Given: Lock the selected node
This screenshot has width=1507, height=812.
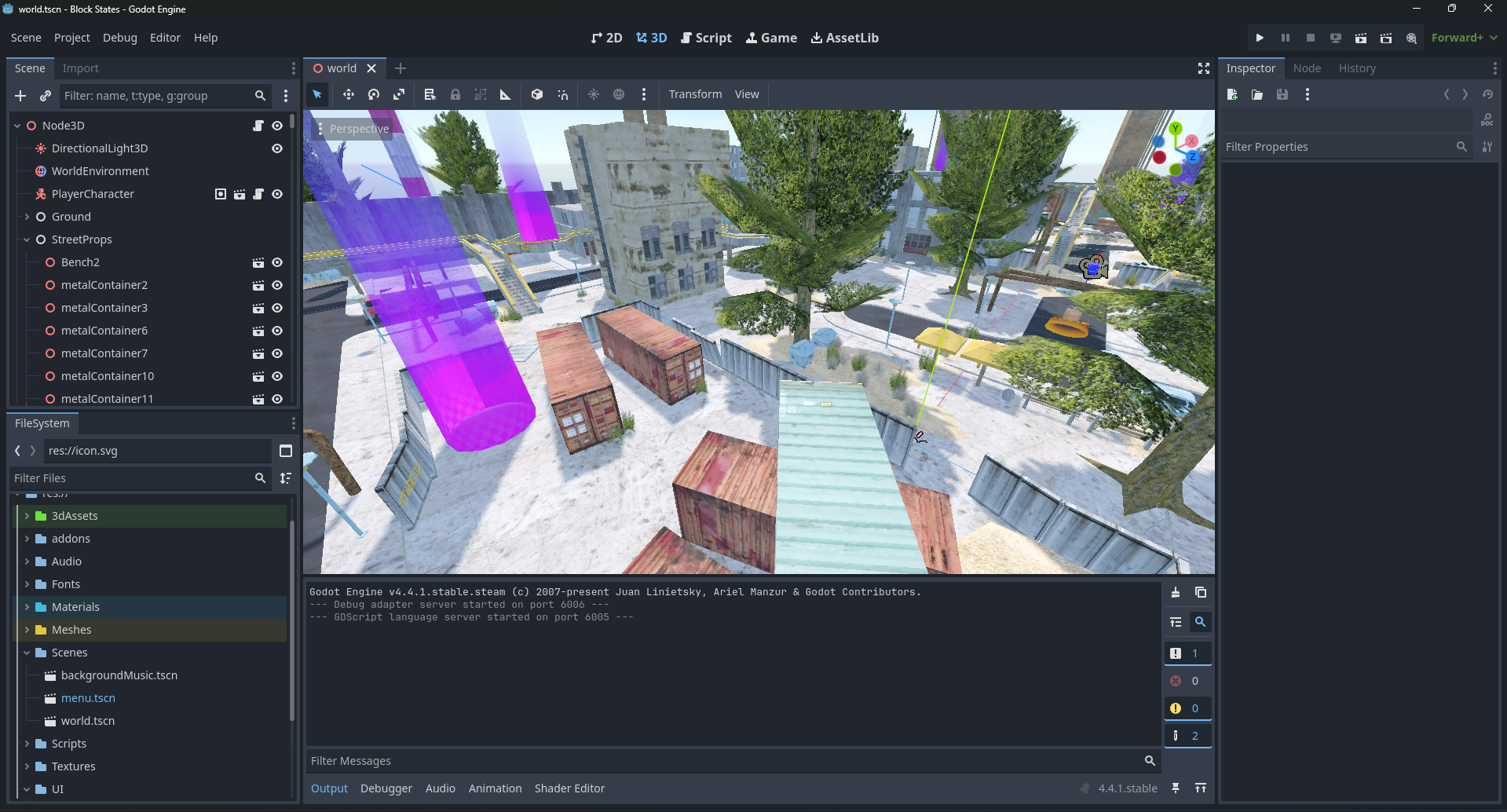Looking at the screenshot, I should point(455,94).
